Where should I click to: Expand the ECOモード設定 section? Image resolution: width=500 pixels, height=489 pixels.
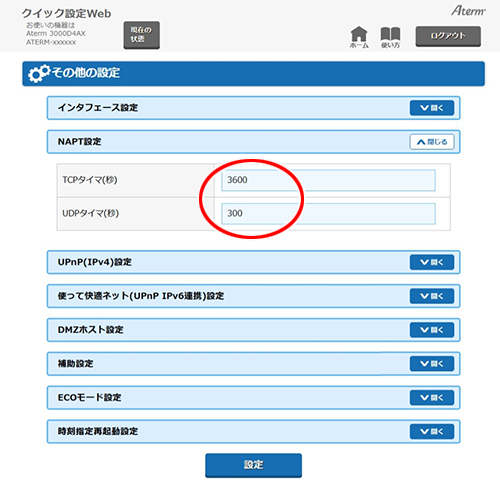pyautogui.click(x=432, y=398)
